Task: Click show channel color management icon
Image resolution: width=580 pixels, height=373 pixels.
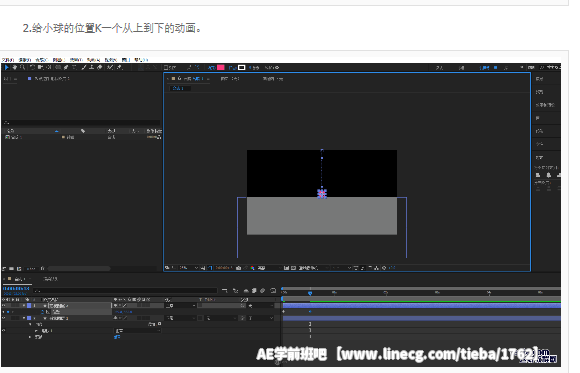Action: (x=253, y=268)
